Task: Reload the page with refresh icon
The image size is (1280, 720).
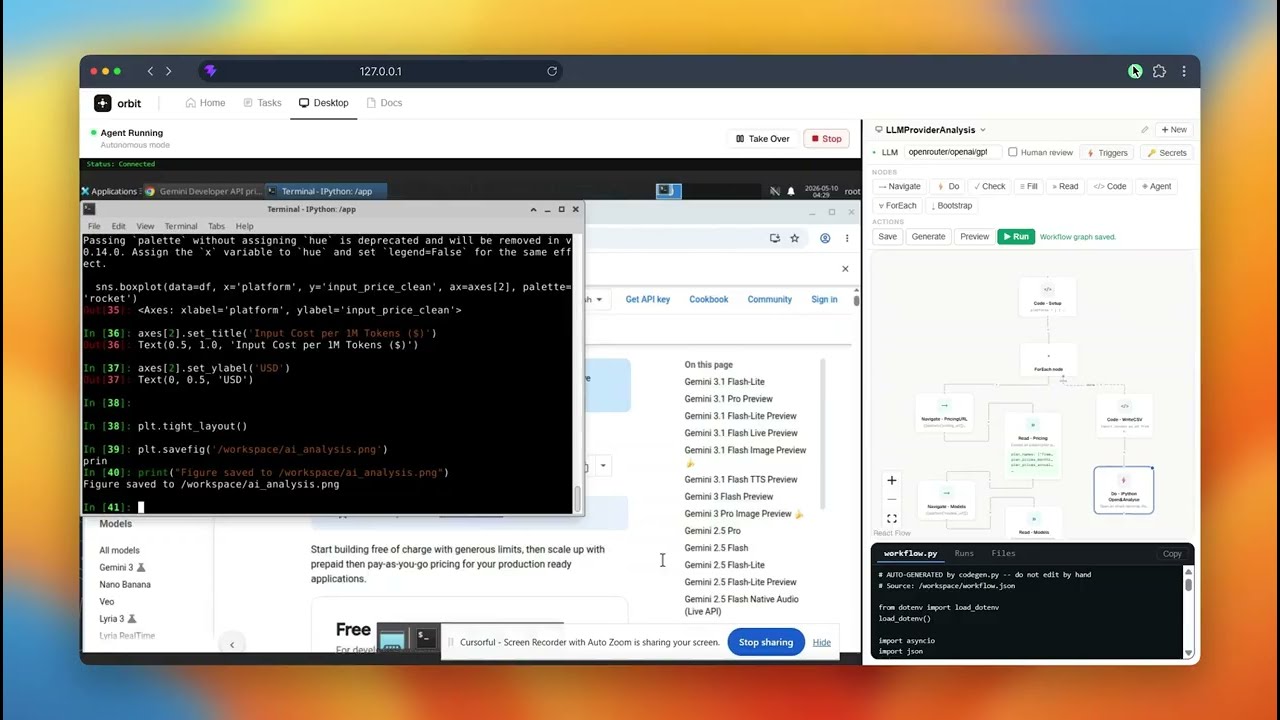Action: pos(552,71)
